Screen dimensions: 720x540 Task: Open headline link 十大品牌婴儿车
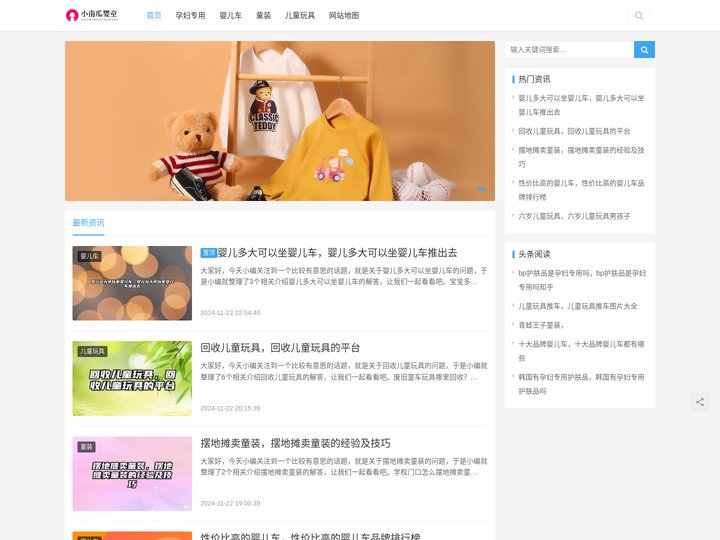coord(581,351)
